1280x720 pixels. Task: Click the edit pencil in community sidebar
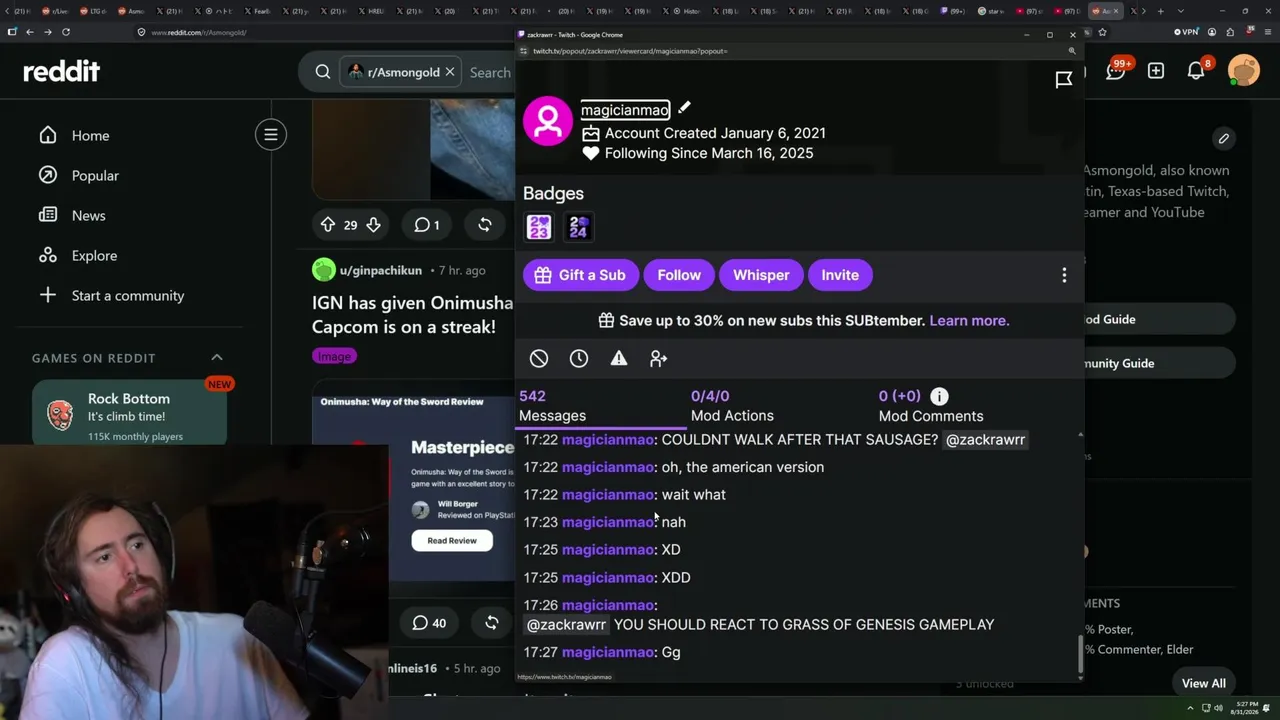coord(1224,138)
